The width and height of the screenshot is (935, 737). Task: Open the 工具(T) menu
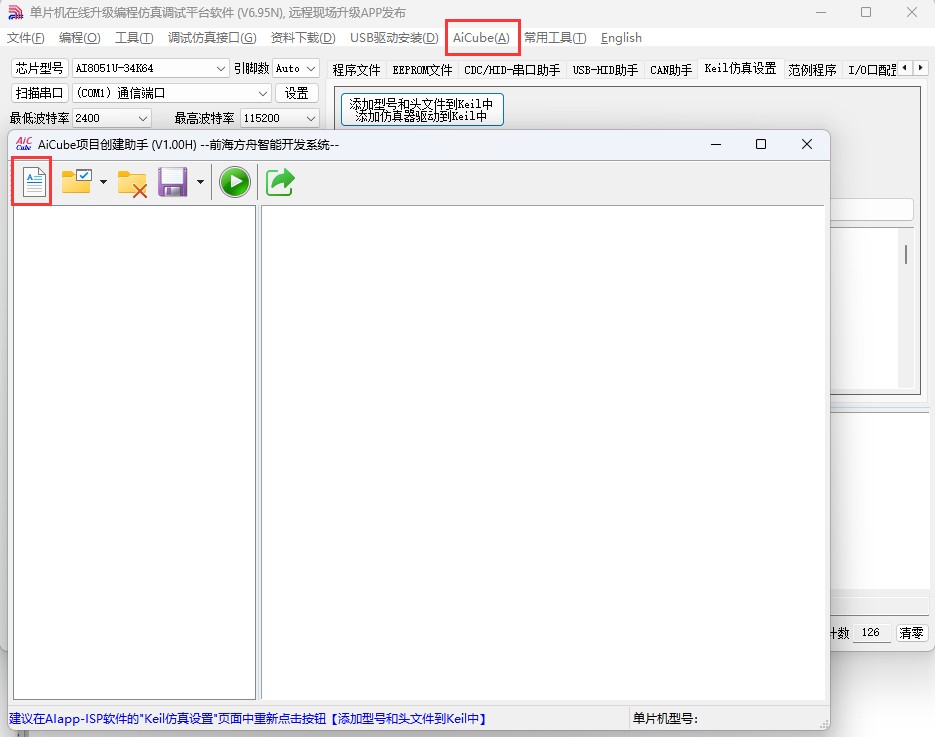tap(134, 38)
